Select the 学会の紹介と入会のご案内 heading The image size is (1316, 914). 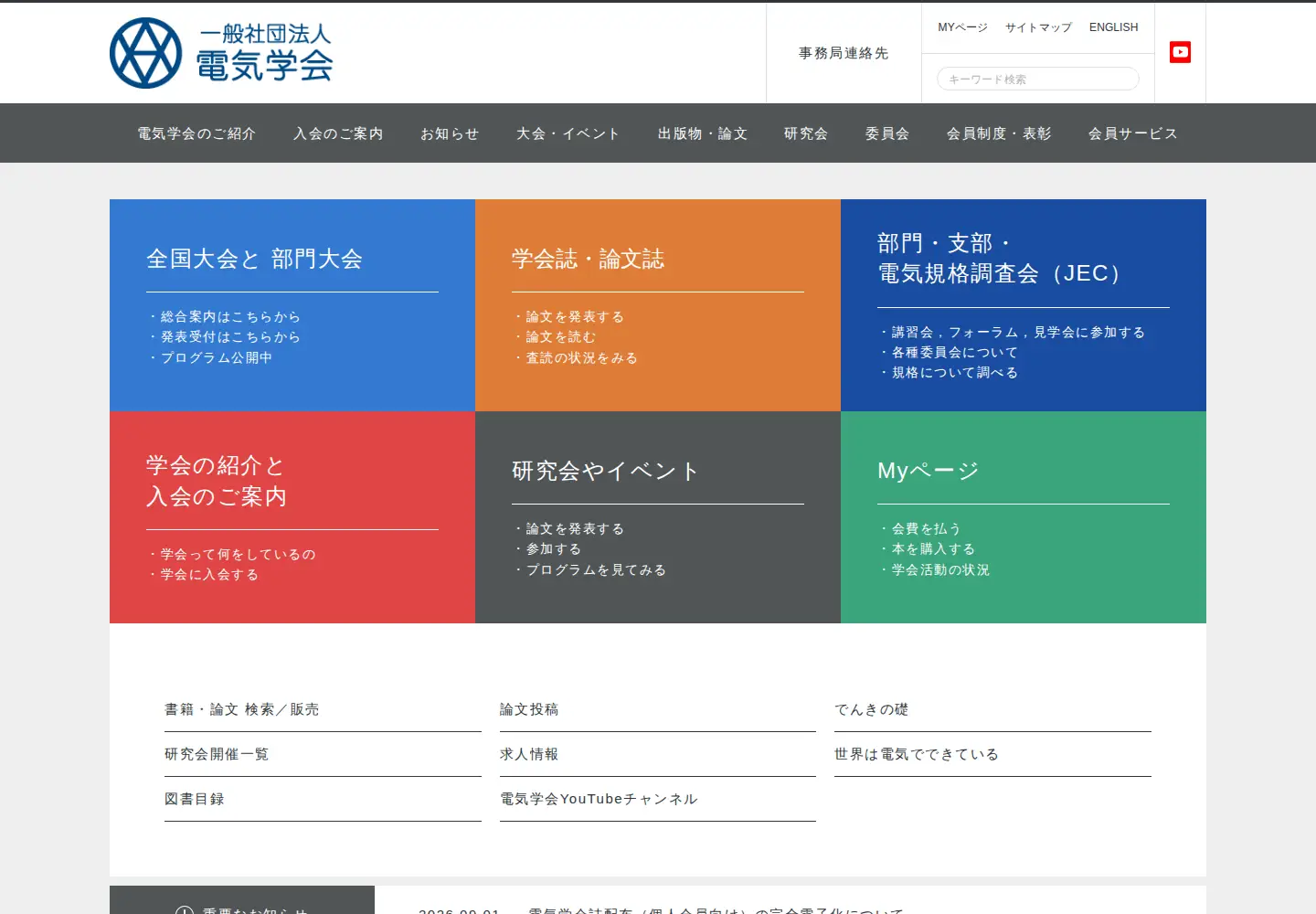pyautogui.click(x=217, y=481)
